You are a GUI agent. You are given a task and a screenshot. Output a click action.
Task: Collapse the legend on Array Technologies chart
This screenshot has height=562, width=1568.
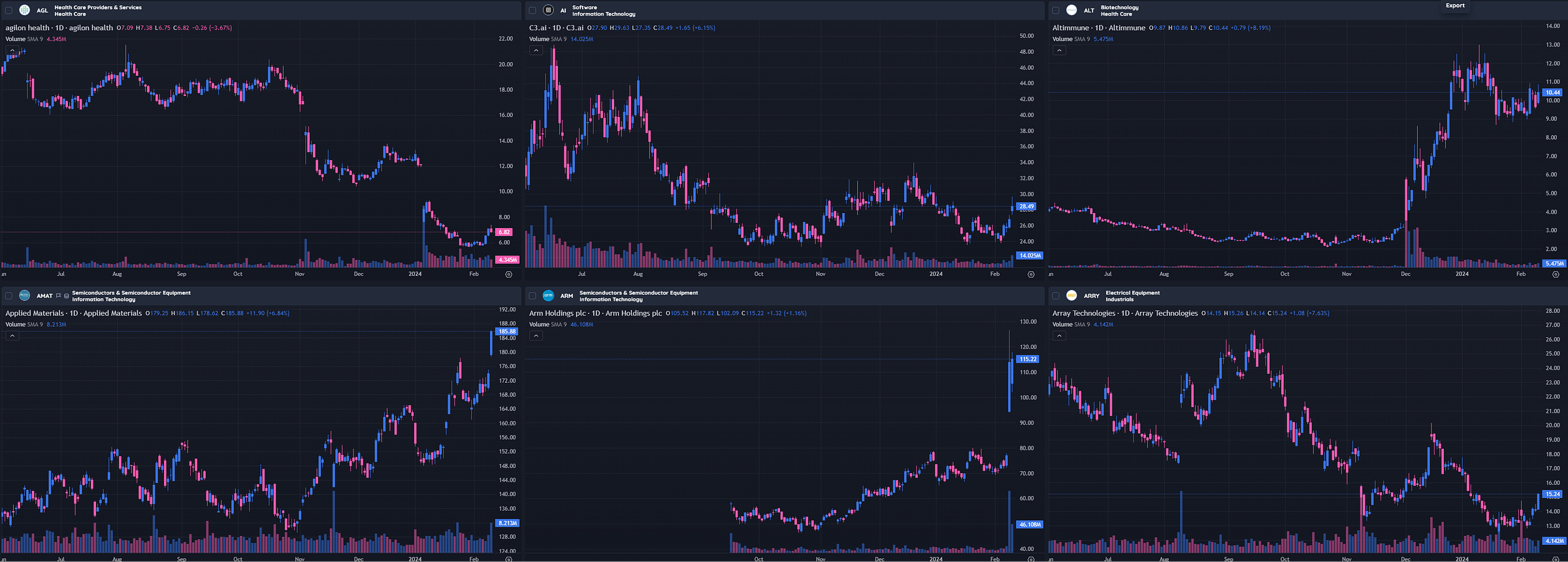click(x=1059, y=336)
